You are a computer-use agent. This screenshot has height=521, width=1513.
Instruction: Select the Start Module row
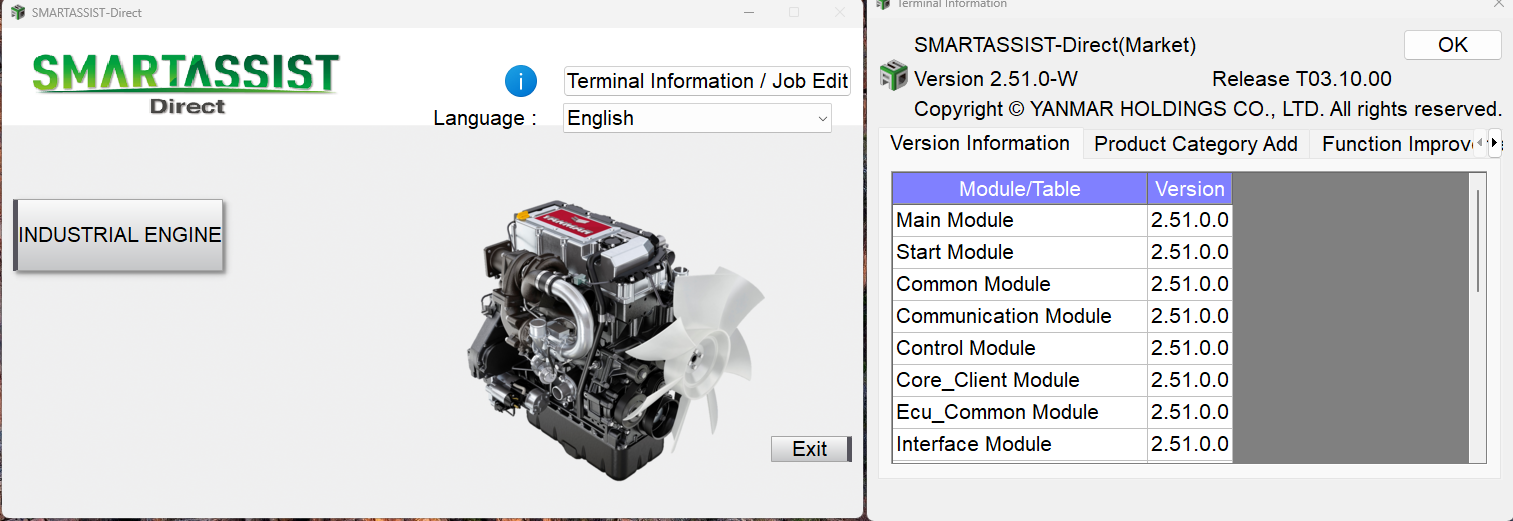pyautogui.click(x=1062, y=252)
